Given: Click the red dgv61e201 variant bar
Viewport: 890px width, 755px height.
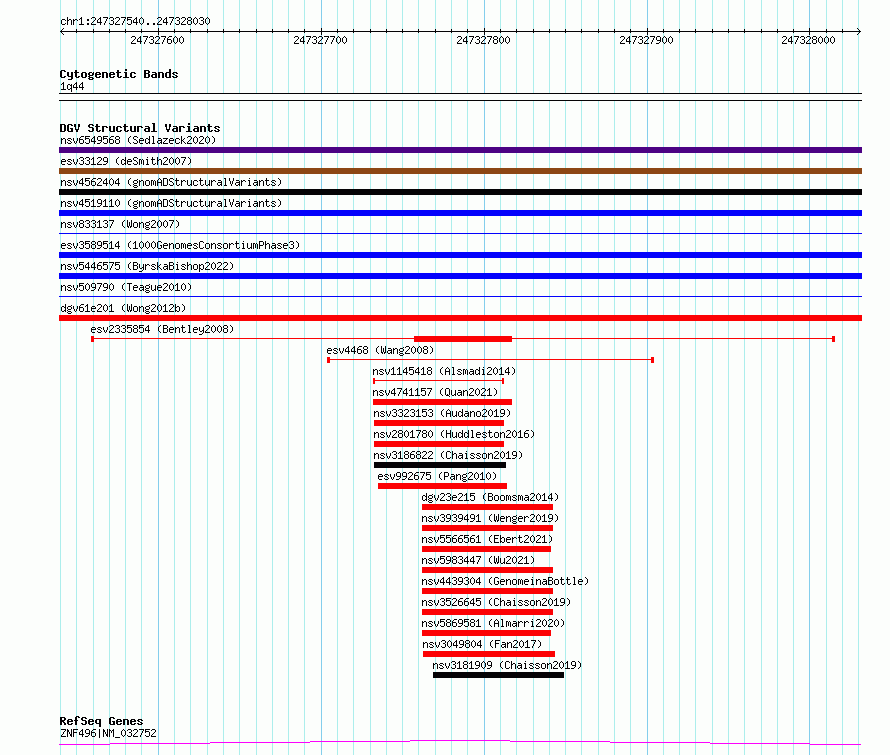Looking at the screenshot, I should pos(460,318).
